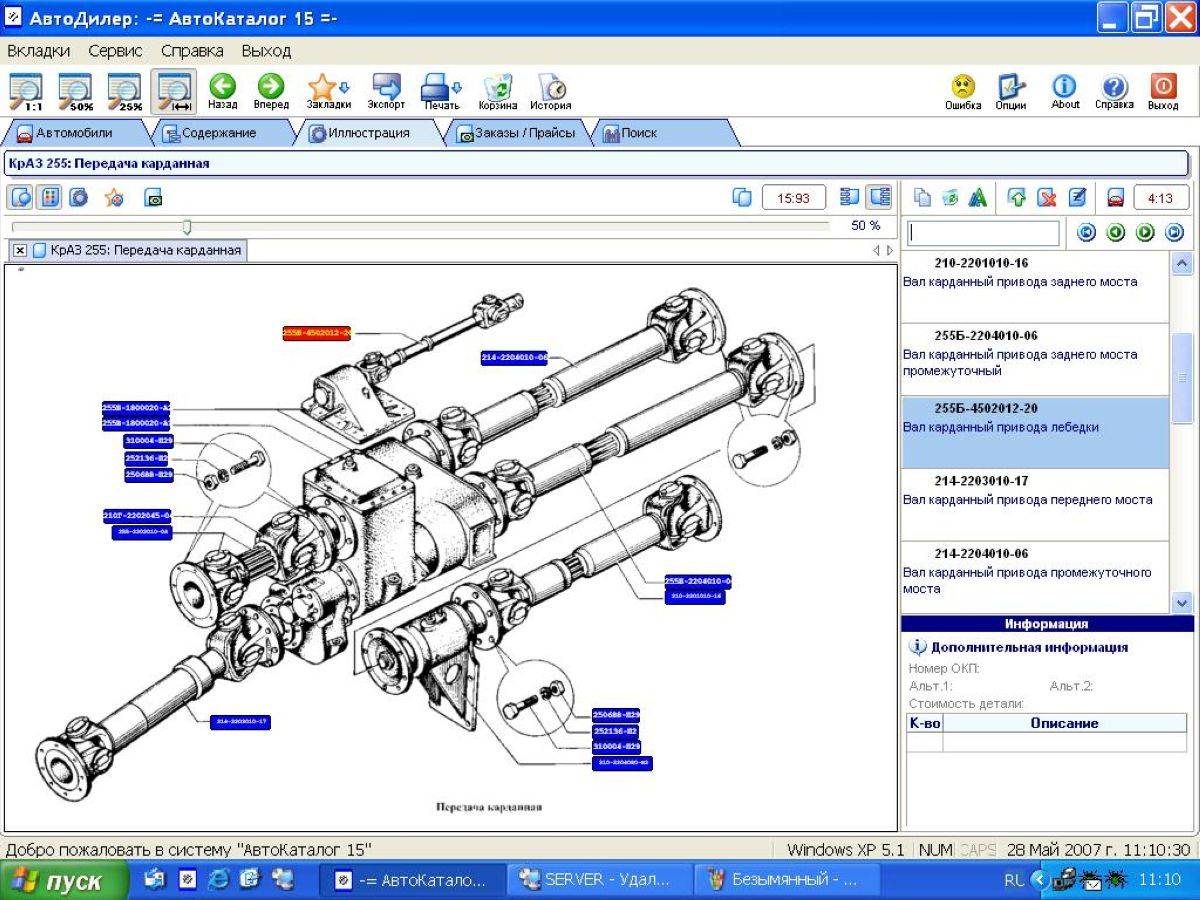Click the star bookmark illustration icon
1200x900 pixels.
pyautogui.click(x=114, y=197)
